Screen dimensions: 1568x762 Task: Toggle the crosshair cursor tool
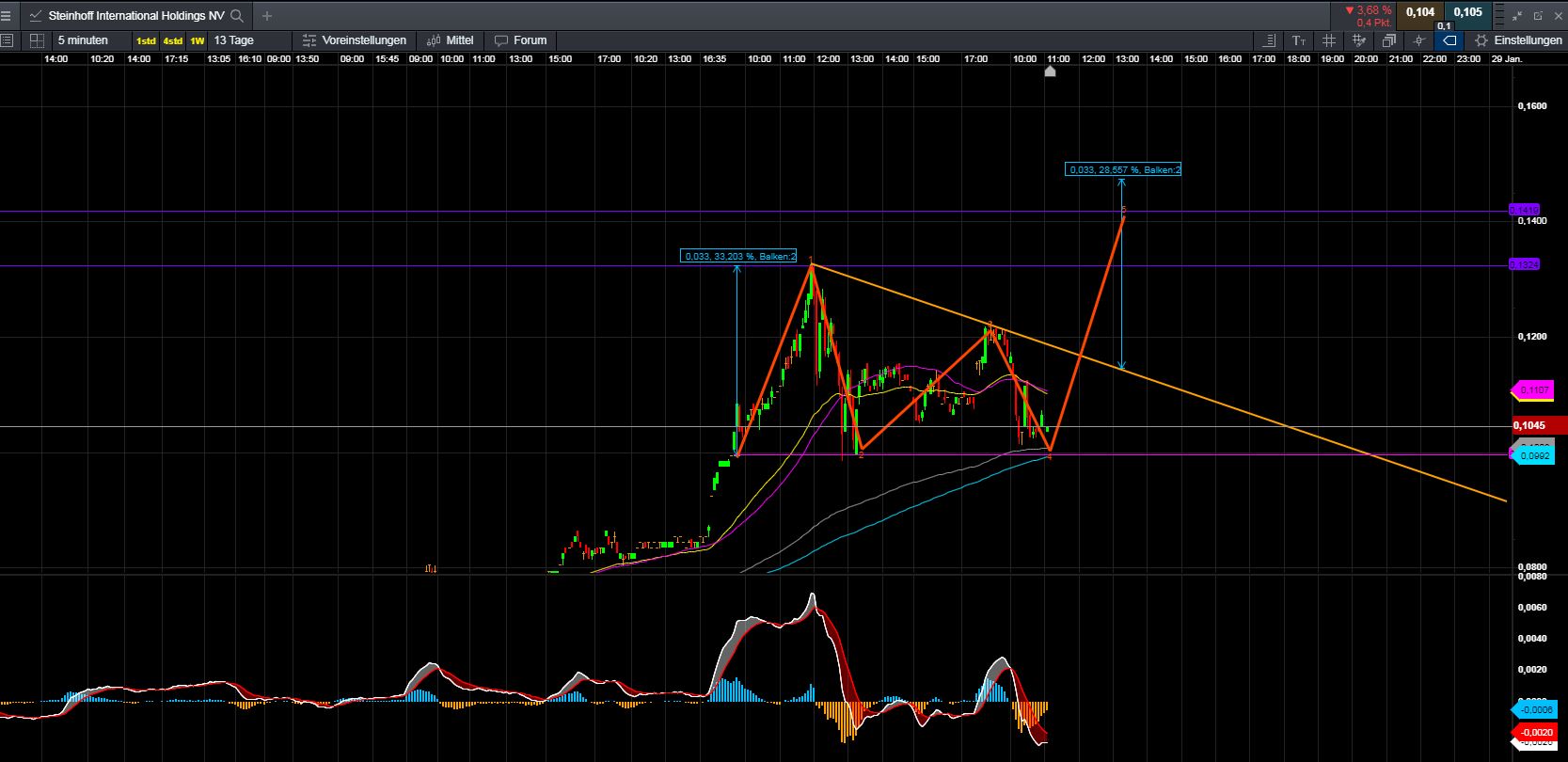pyautogui.click(x=1419, y=40)
